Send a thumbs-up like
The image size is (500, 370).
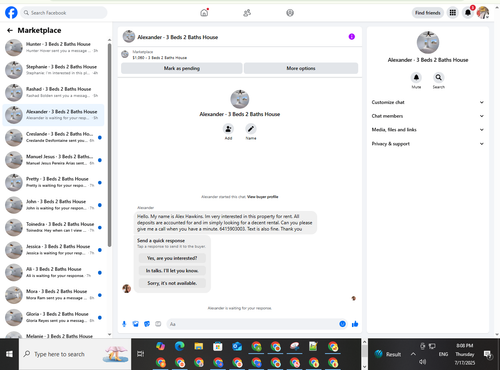pyautogui.click(x=355, y=324)
